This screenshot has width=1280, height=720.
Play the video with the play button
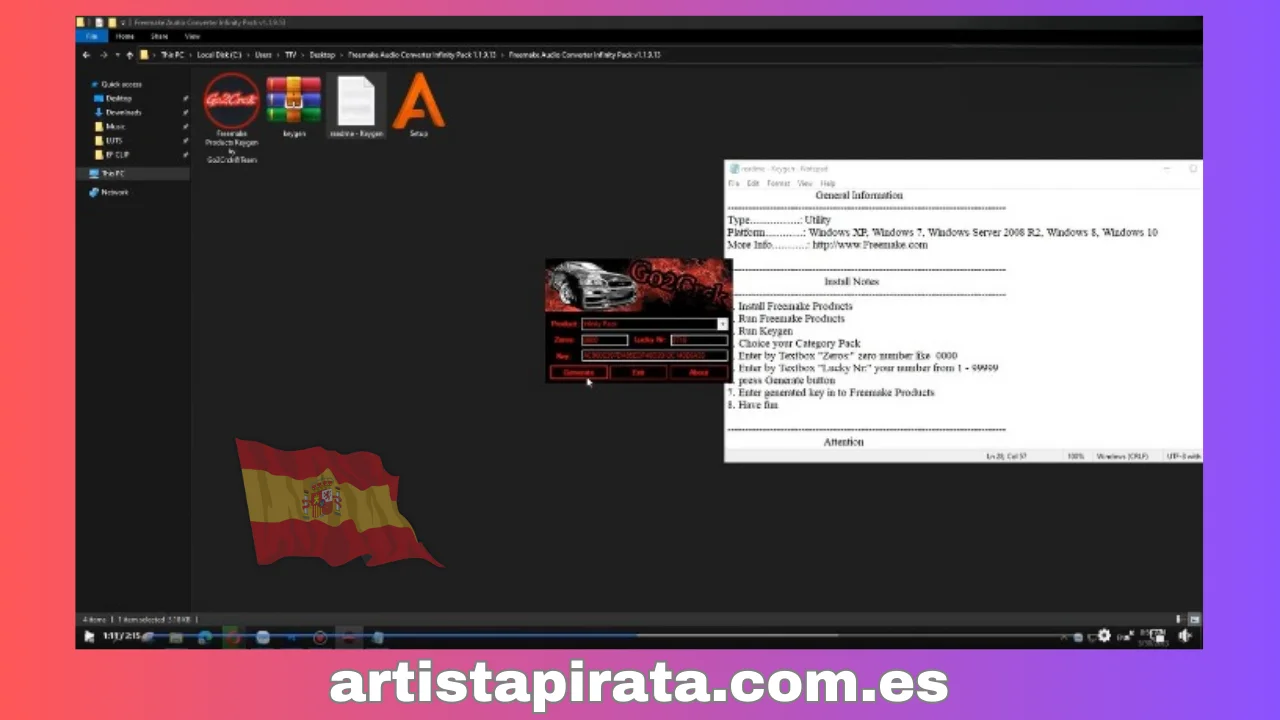[89, 636]
